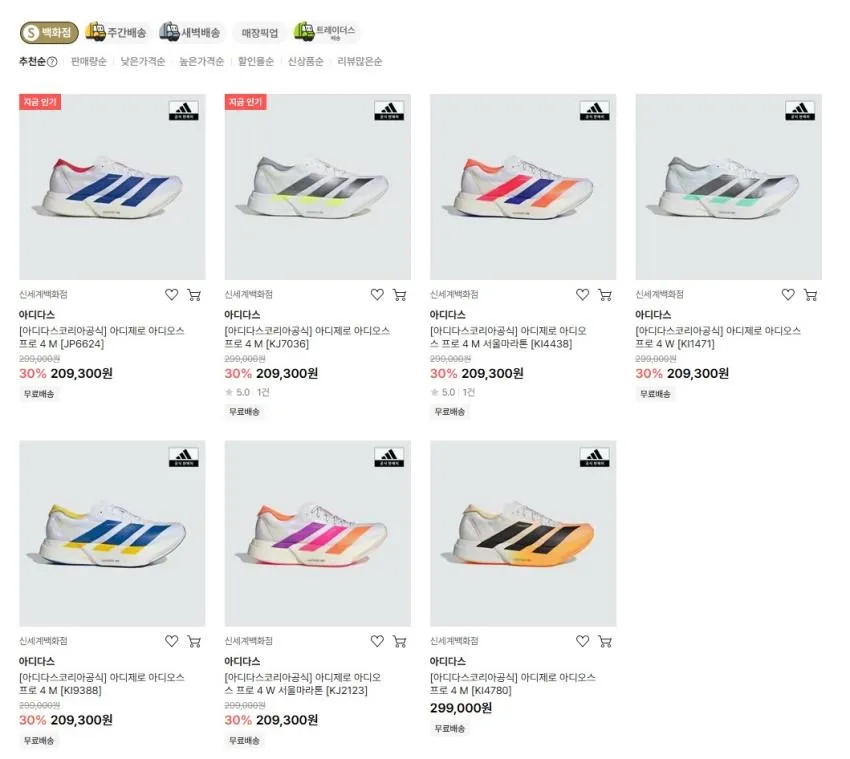850x759 pixels.
Task: Add KJ2123 Seoul Marathon shoe to cart
Action: pos(400,641)
